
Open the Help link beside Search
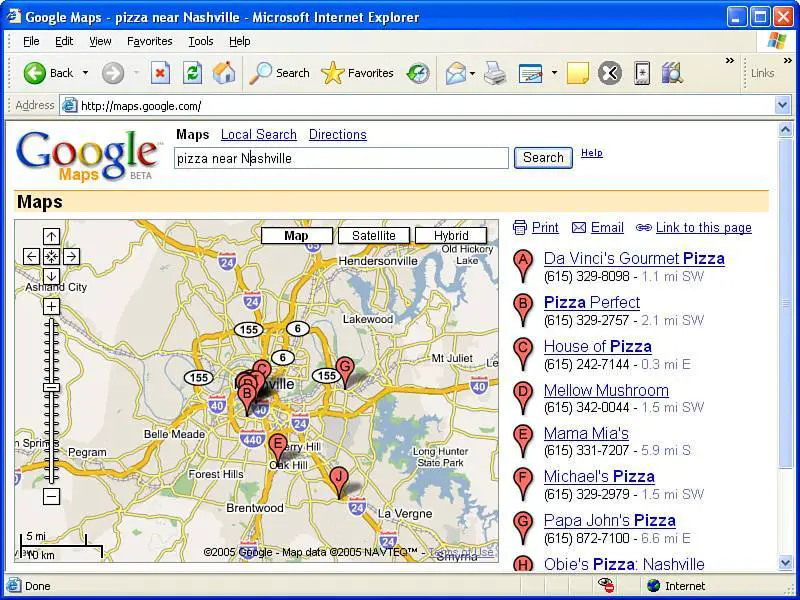tap(592, 153)
